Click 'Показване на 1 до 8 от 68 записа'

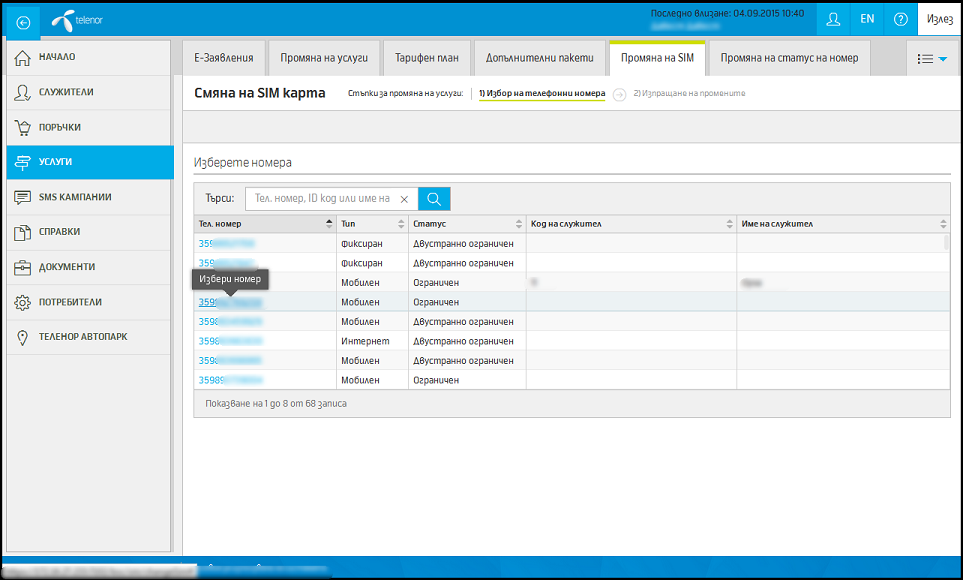(276, 404)
